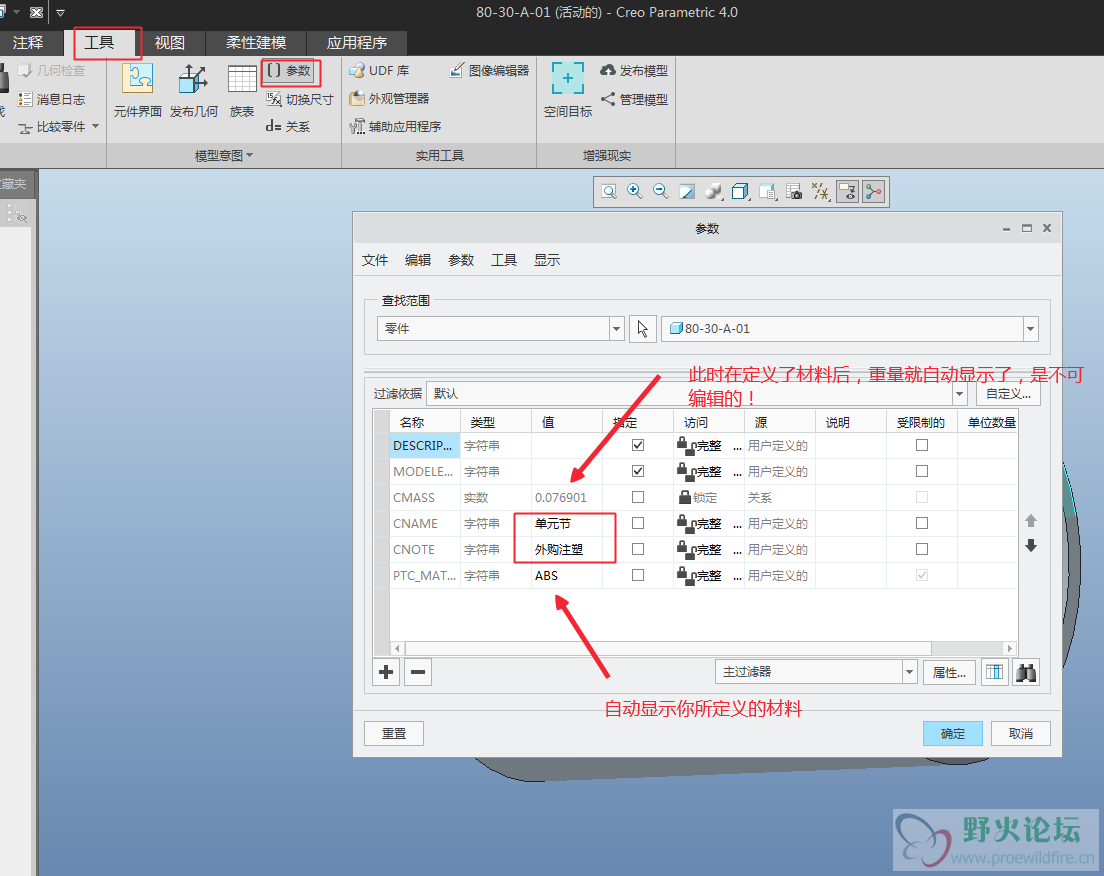This screenshot has height=876, width=1104.
Task: Click the 发布模型 cloud icon
Action: pyautogui.click(x=634, y=70)
